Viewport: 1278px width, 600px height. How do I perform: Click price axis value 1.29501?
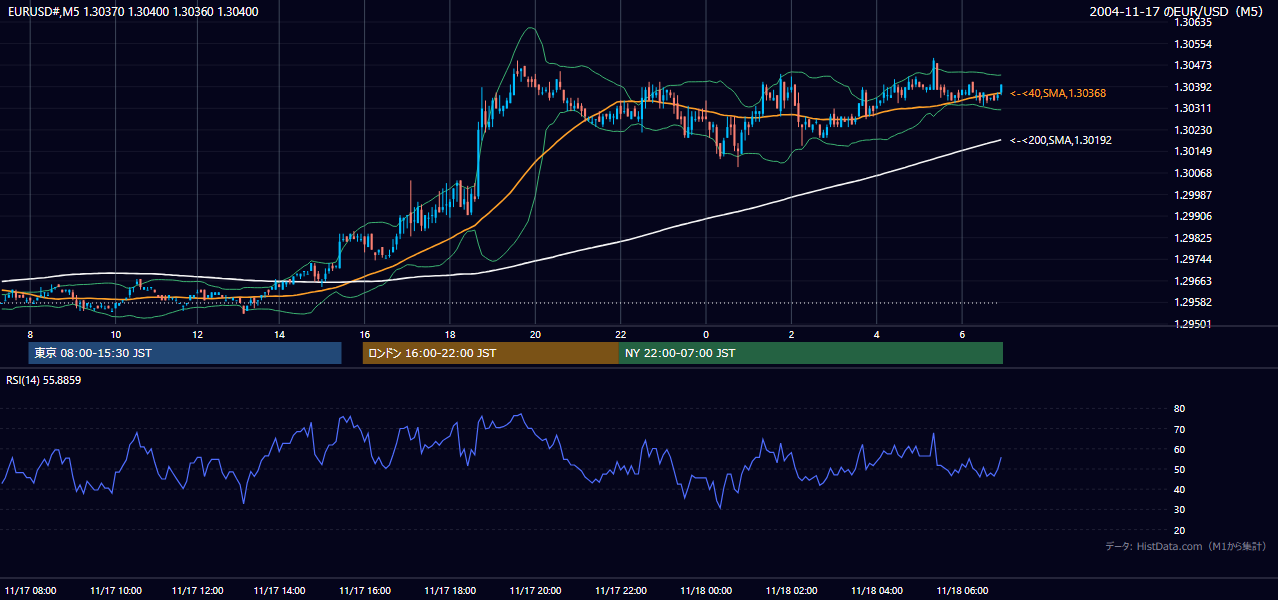(1193, 324)
